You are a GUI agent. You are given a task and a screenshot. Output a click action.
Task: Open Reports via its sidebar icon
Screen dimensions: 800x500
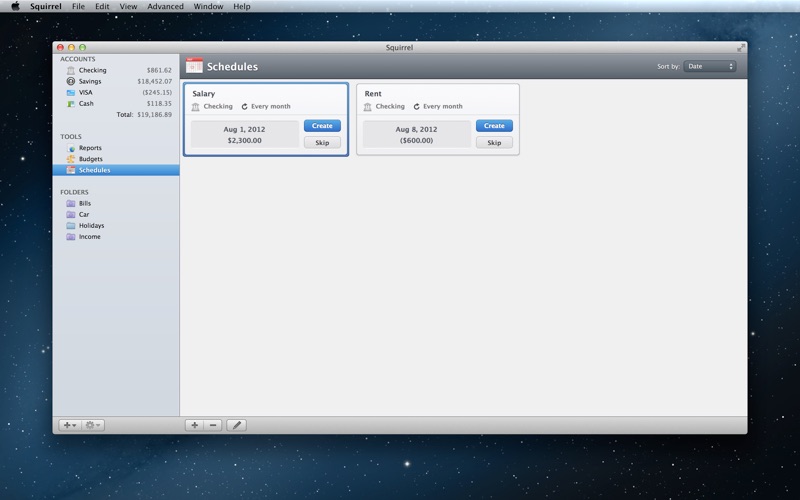click(70, 148)
